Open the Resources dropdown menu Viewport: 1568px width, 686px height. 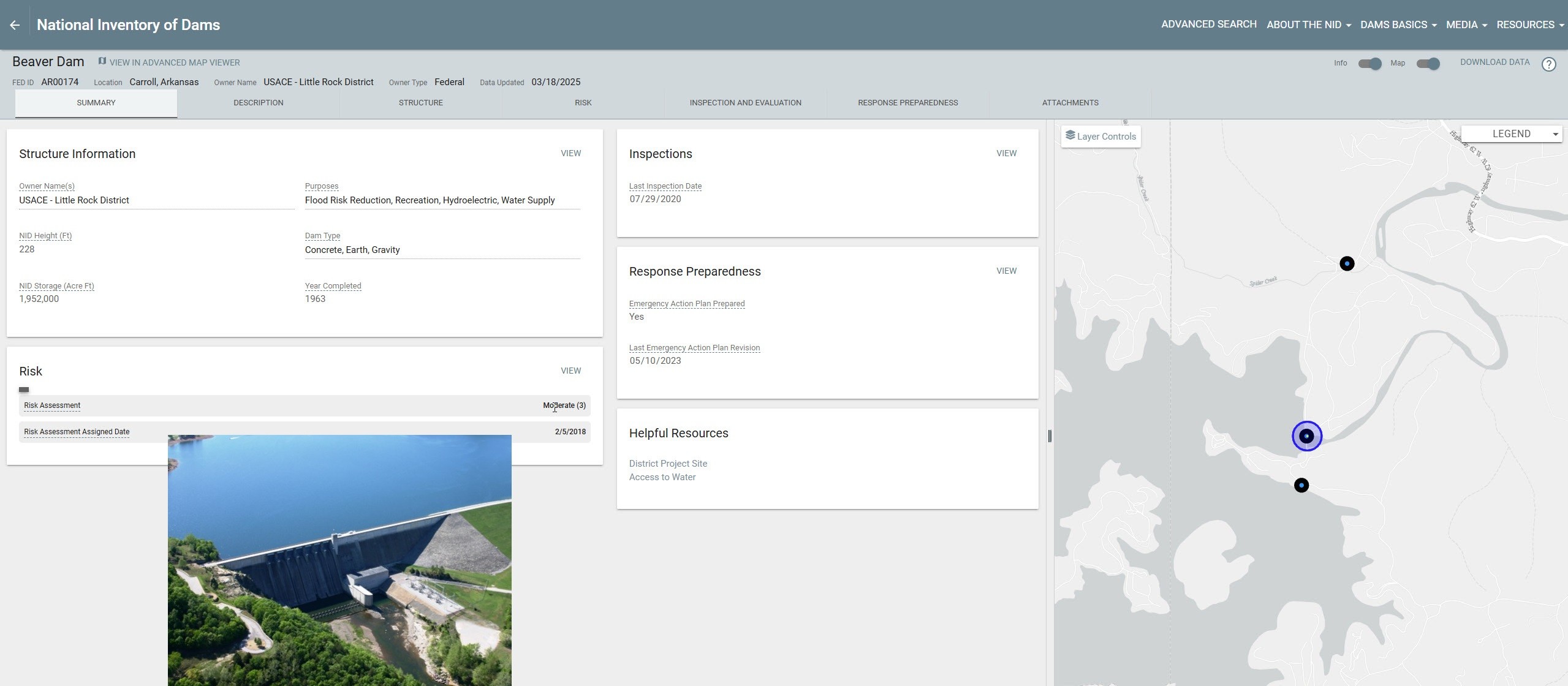1530,24
